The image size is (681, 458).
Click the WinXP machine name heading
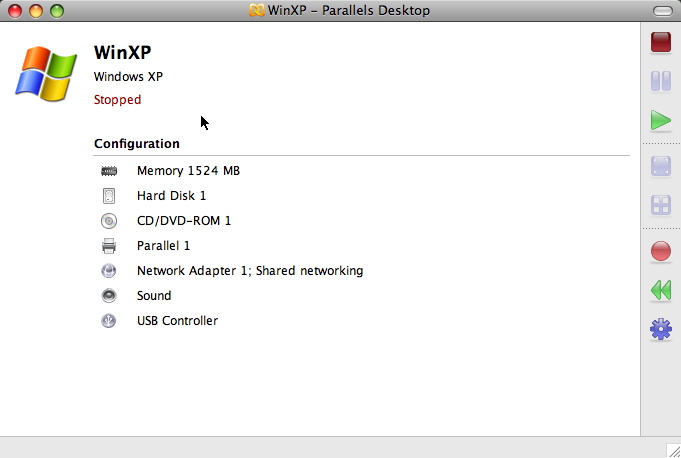tap(122, 53)
